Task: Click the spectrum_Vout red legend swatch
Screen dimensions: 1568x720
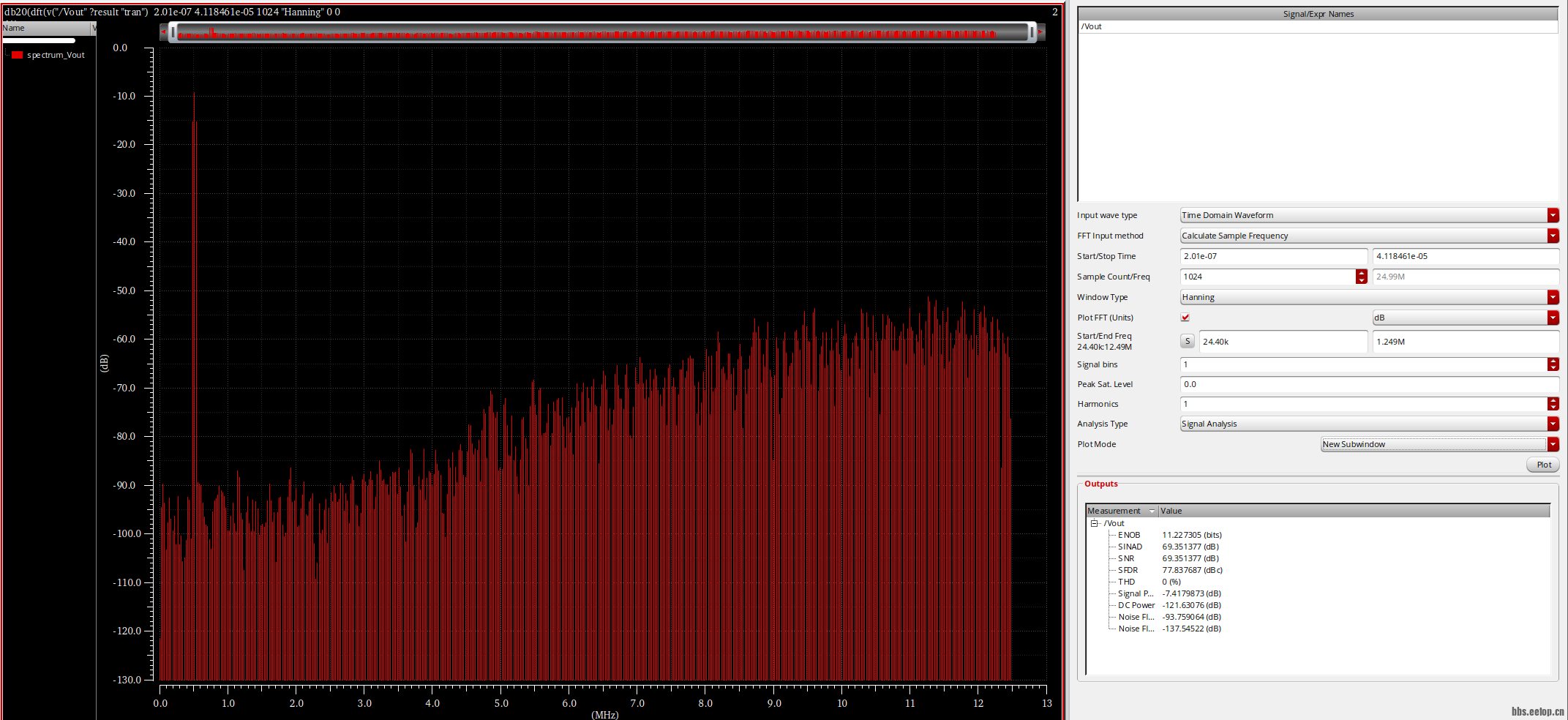Action: click(18, 55)
